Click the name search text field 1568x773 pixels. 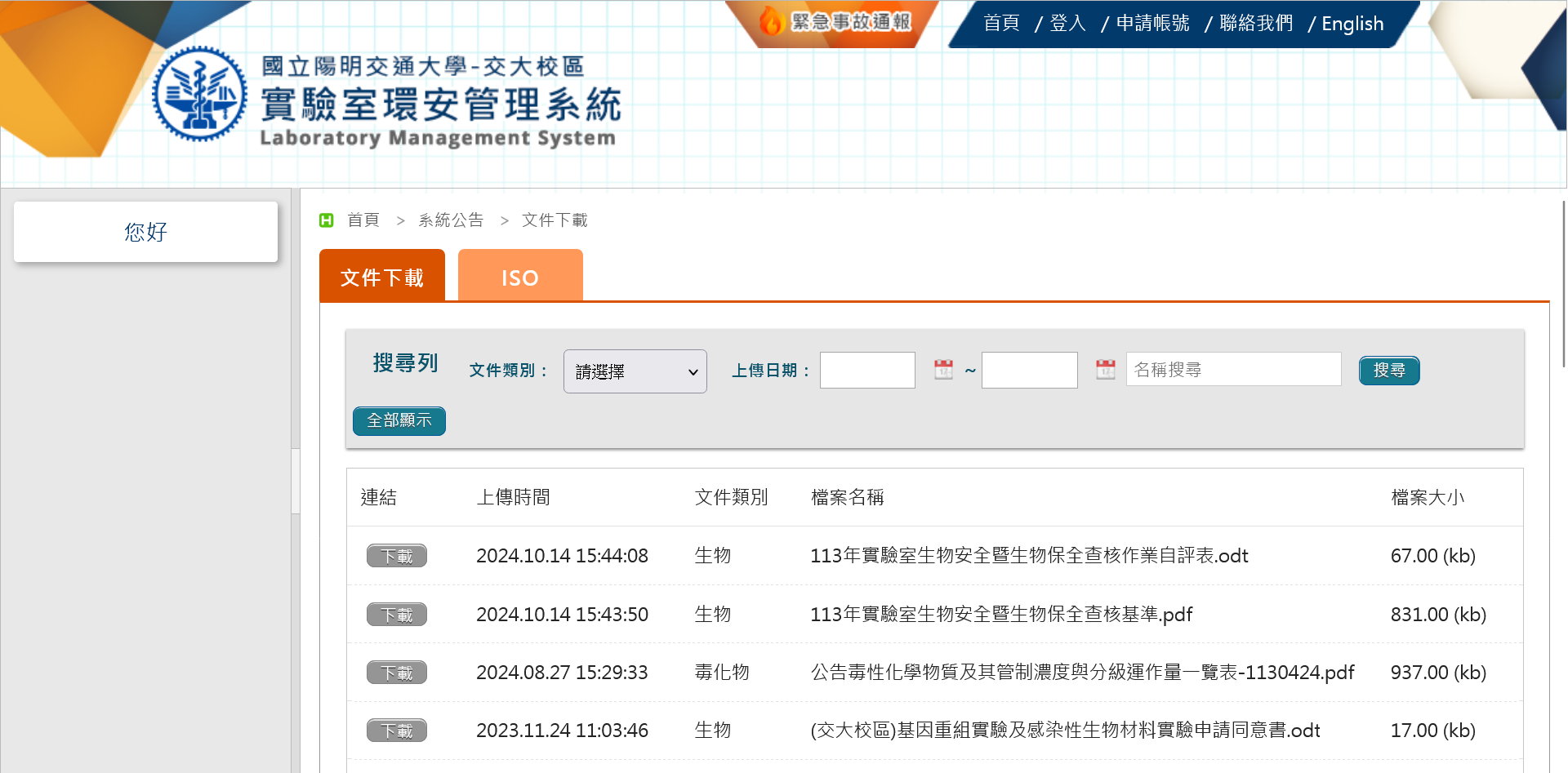(1233, 370)
